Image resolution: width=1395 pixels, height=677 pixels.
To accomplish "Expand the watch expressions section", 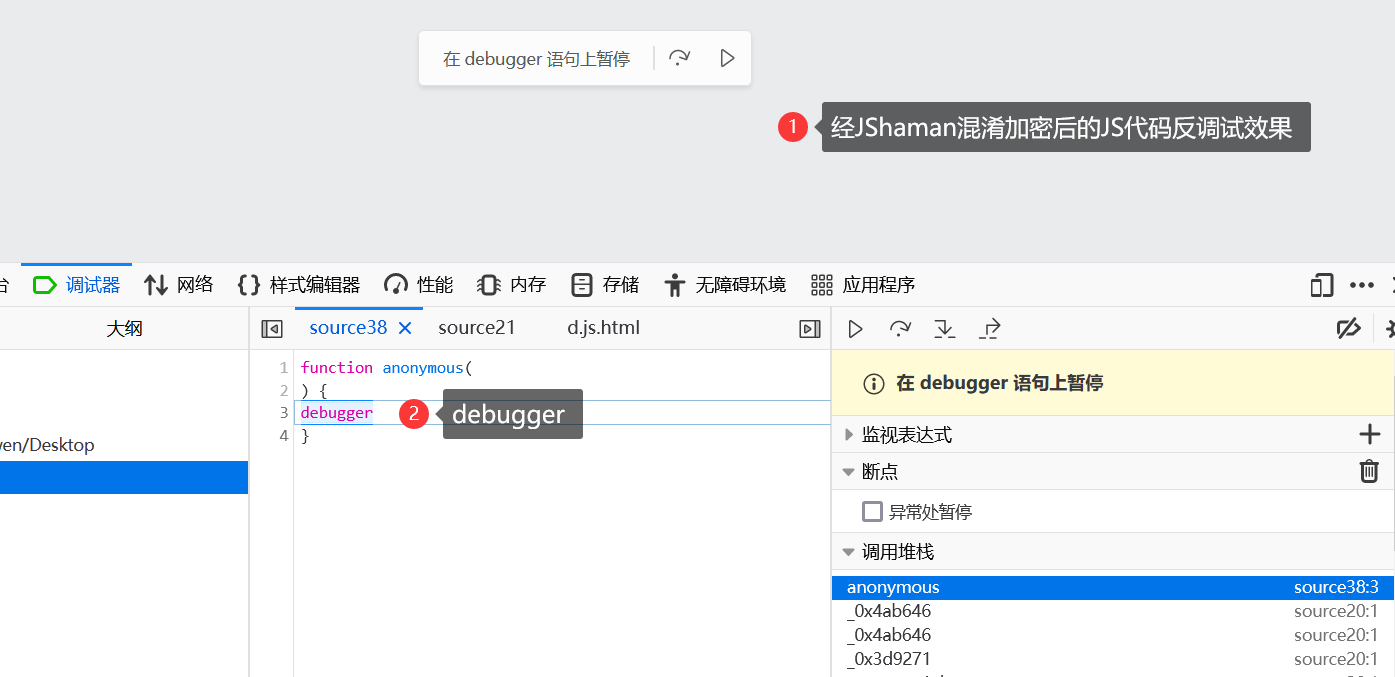I will click(x=849, y=434).
